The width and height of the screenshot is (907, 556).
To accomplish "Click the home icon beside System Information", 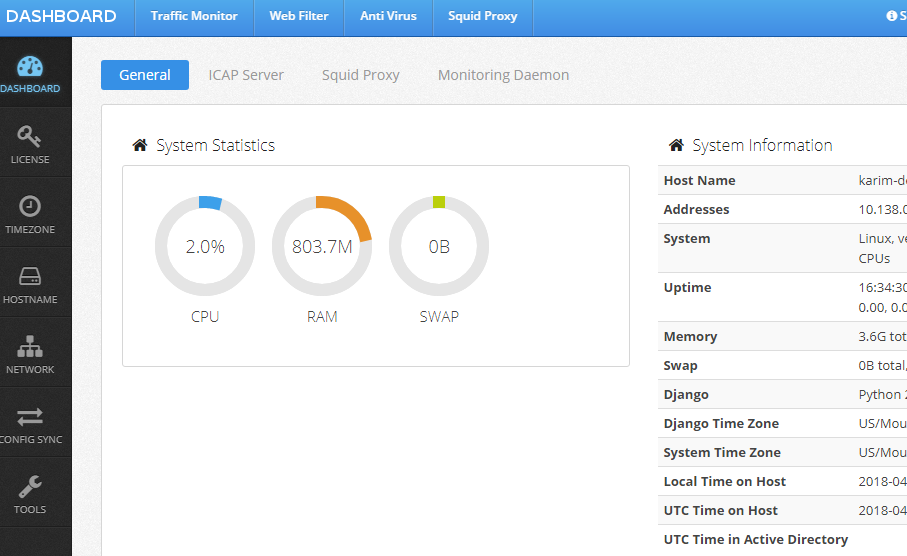I will 676,145.
